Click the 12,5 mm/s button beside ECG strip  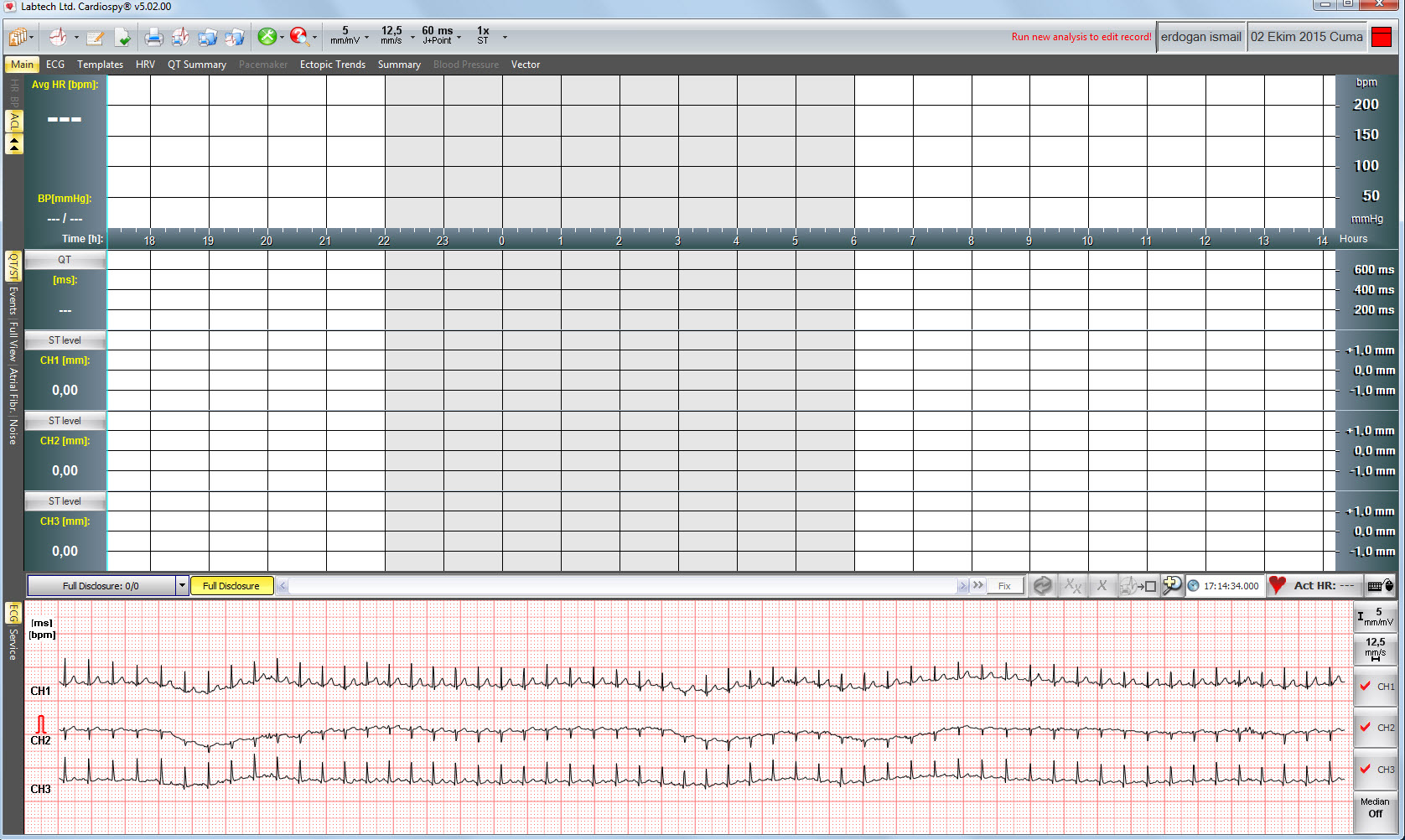pyautogui.click(x=1375, y=649)
